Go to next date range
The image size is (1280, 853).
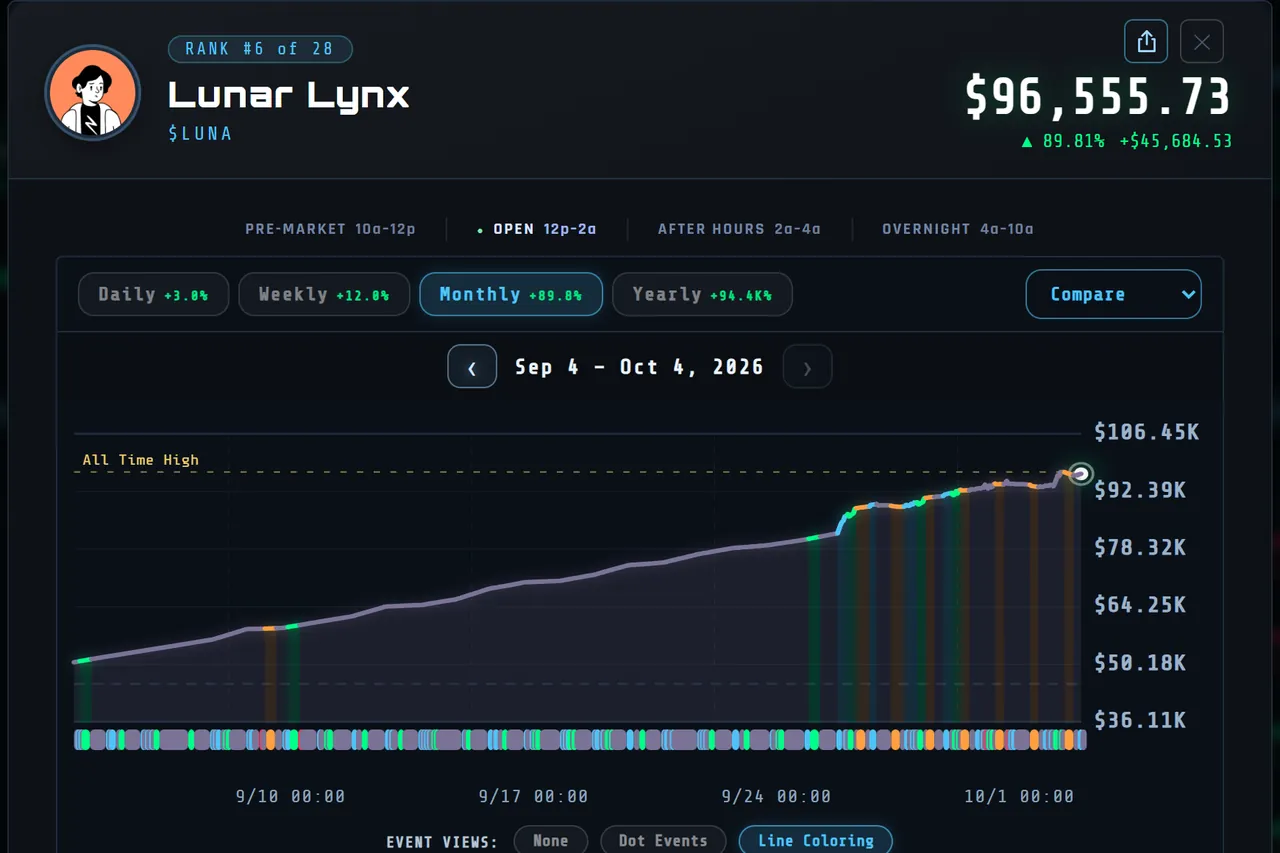[807, 367]
